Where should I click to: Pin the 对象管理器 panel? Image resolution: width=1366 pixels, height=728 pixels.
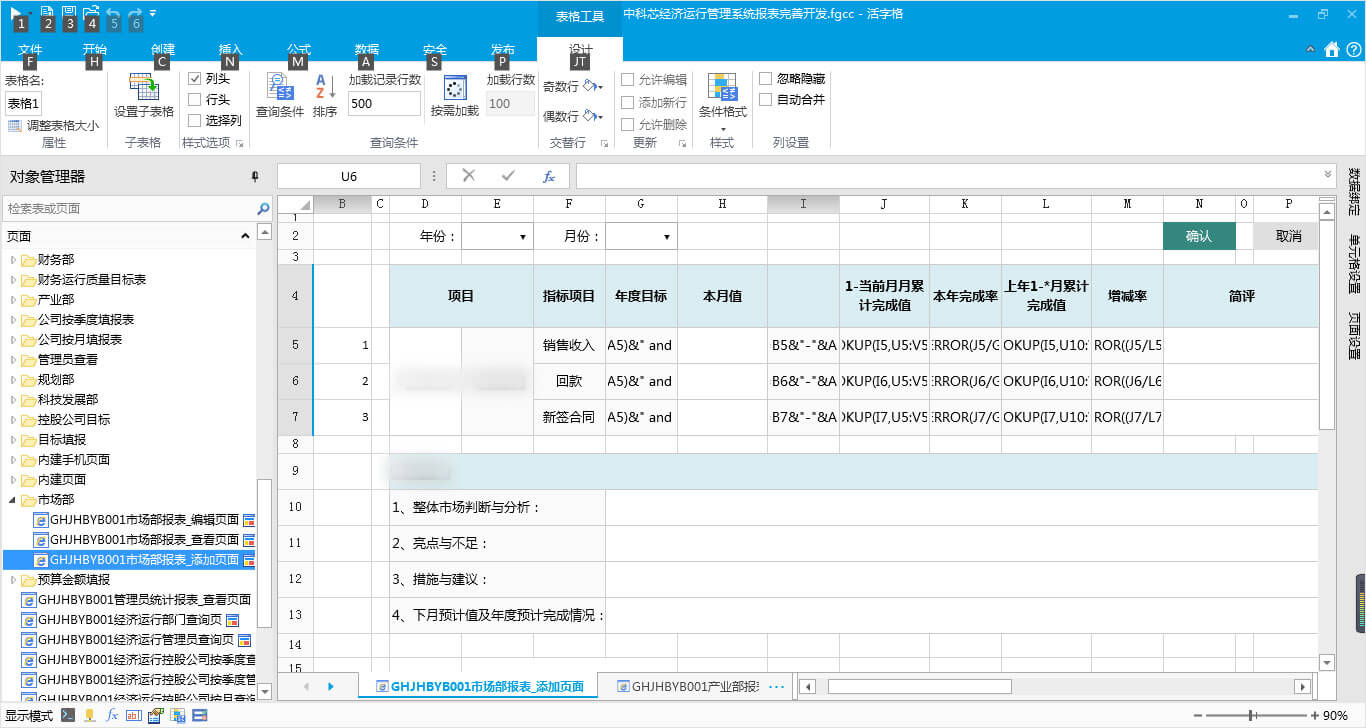[x=255, y=177]
